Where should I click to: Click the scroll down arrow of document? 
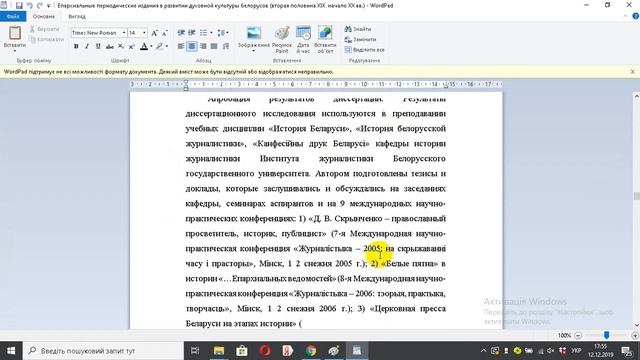[636, 325]
